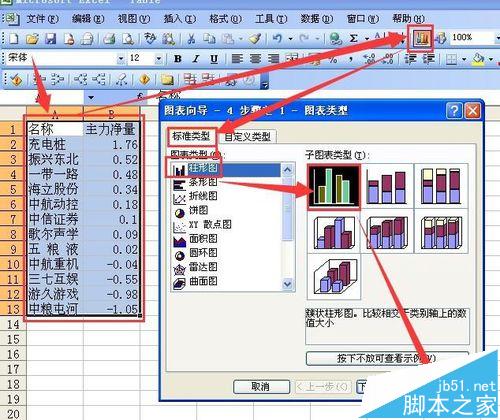
Task: Choose the 3-D clustered column sub-type thumbnail
Action: [x=334, y=232]
